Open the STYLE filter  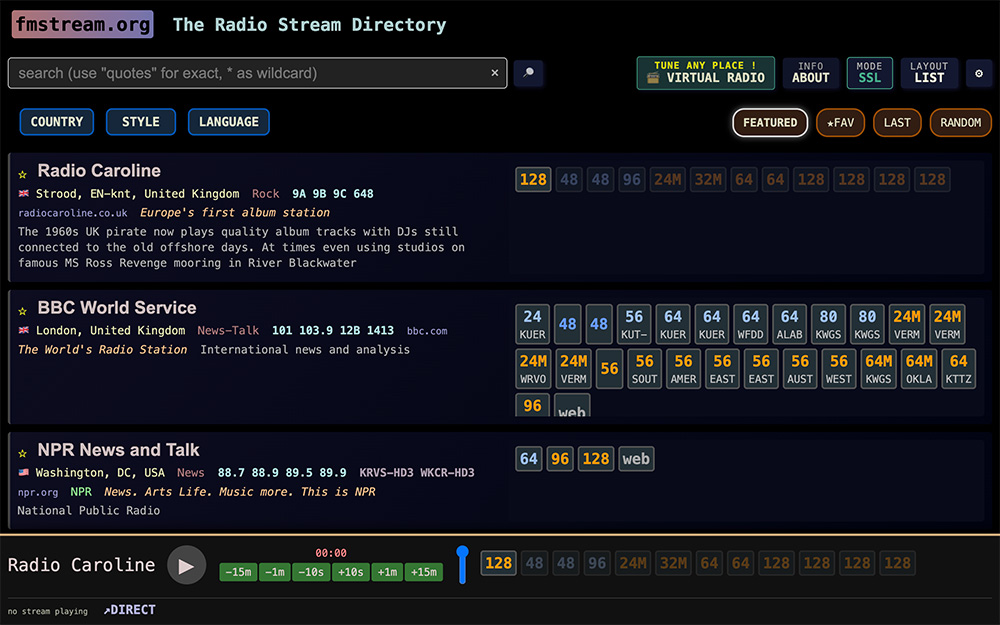[141, 122]
